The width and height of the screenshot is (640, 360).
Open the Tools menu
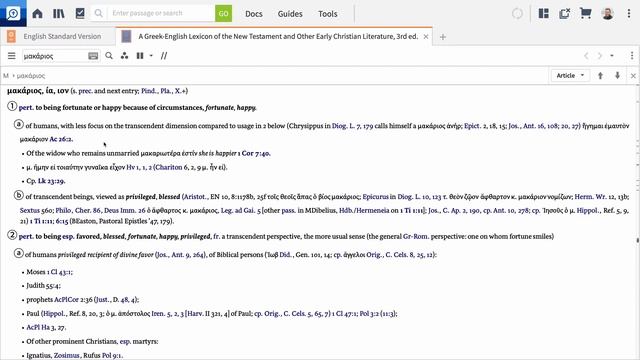327,14
